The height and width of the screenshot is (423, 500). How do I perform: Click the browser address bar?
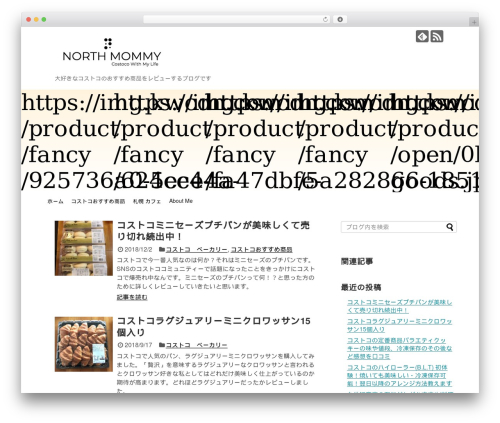(237, 19)
